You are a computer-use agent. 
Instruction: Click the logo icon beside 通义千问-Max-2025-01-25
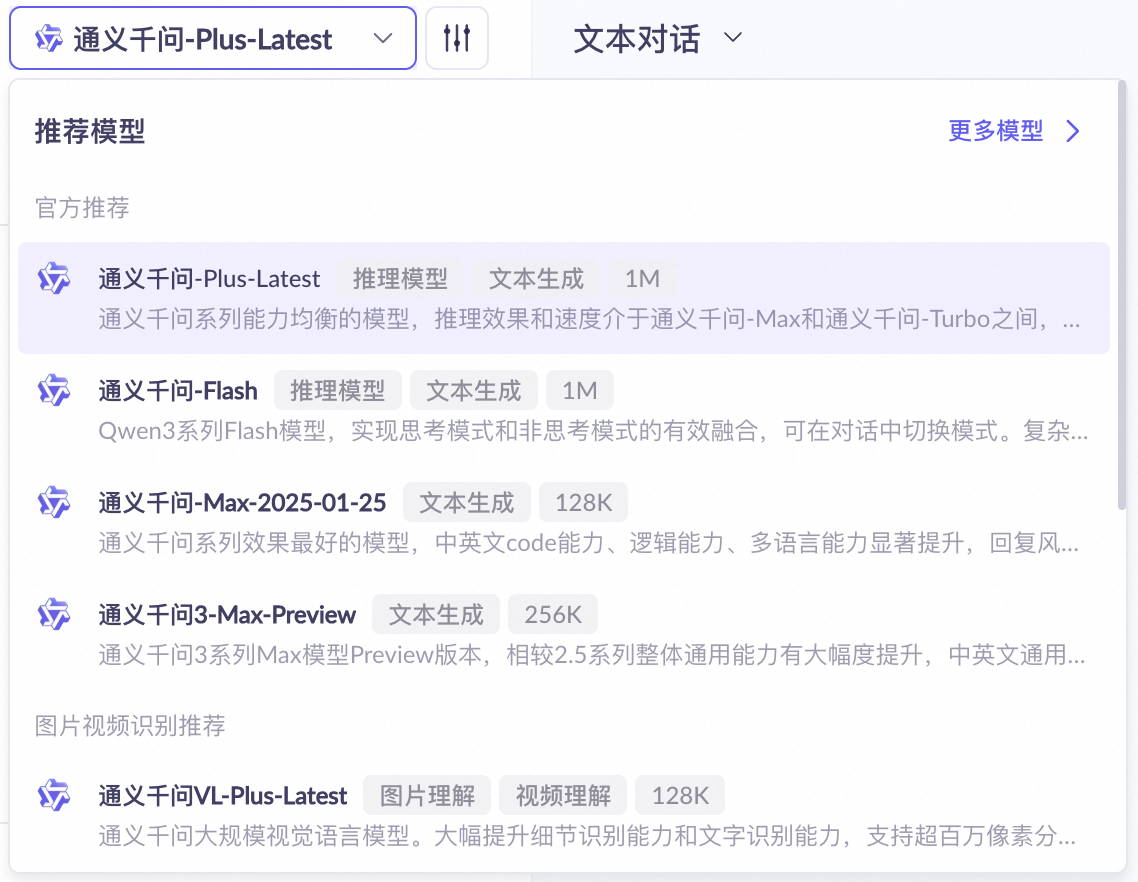click(x=54, y=502)
